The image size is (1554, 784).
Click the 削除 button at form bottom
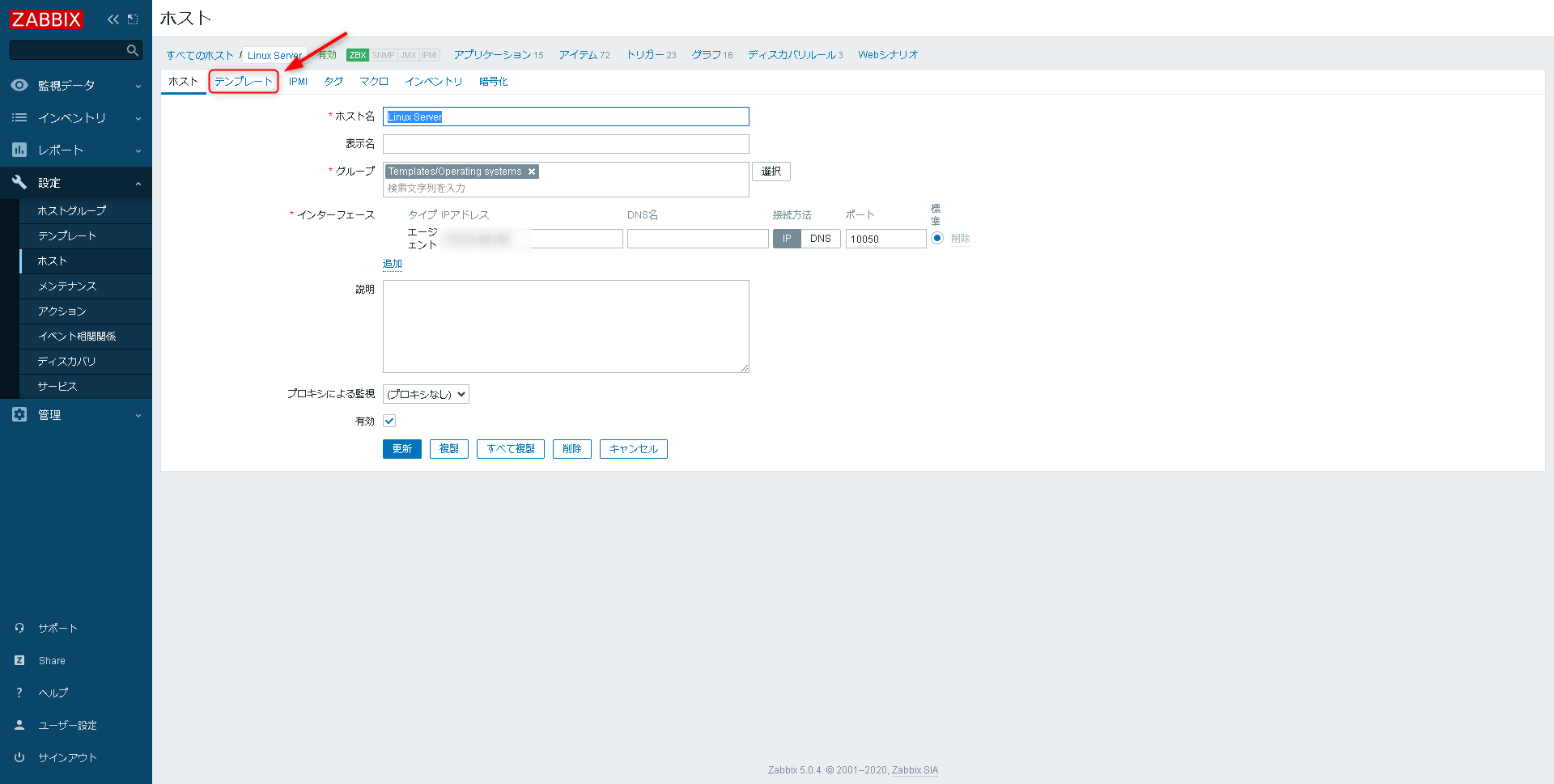click(x=572, y=449)
